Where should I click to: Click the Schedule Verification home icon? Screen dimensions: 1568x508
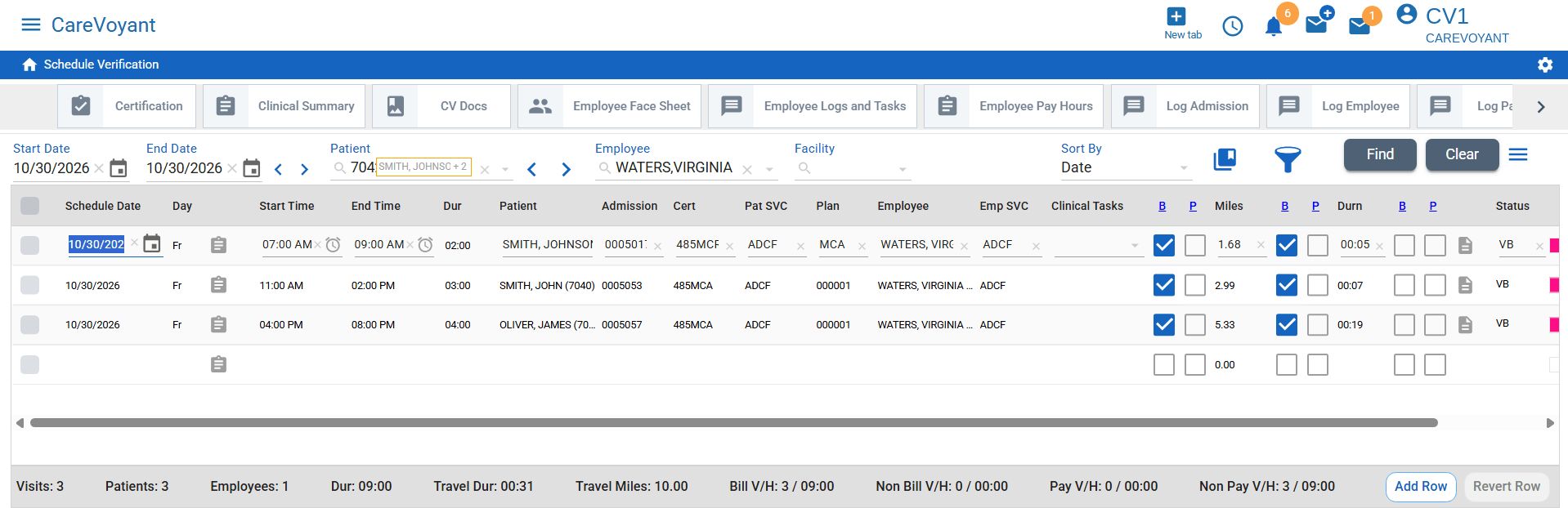click(x=29, y=65)
